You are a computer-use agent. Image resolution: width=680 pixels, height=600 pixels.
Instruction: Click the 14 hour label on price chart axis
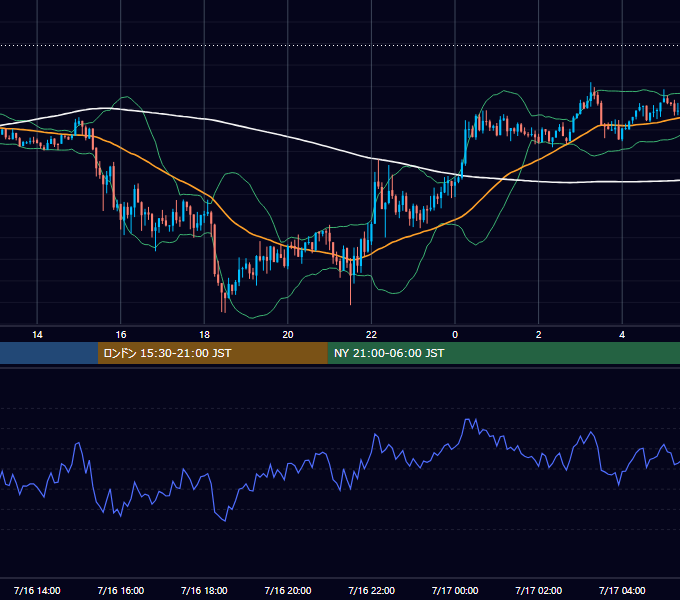[37, 335]
